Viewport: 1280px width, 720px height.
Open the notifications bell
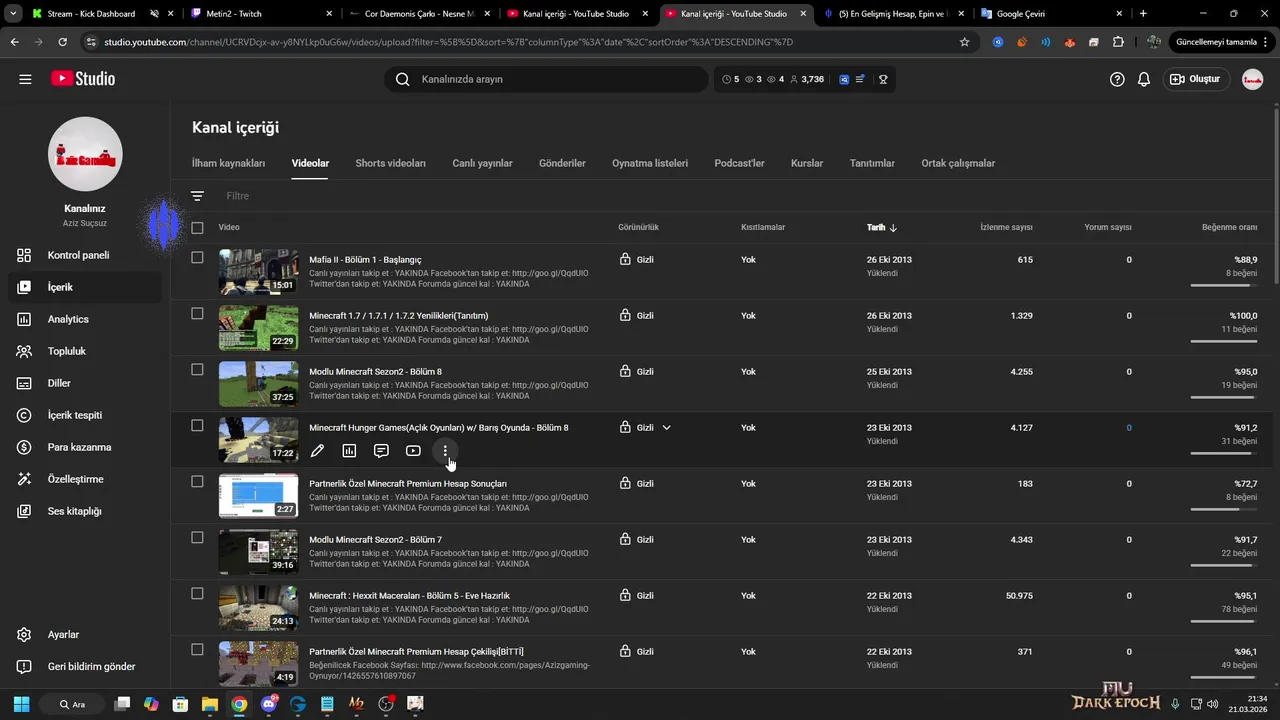1144,79
